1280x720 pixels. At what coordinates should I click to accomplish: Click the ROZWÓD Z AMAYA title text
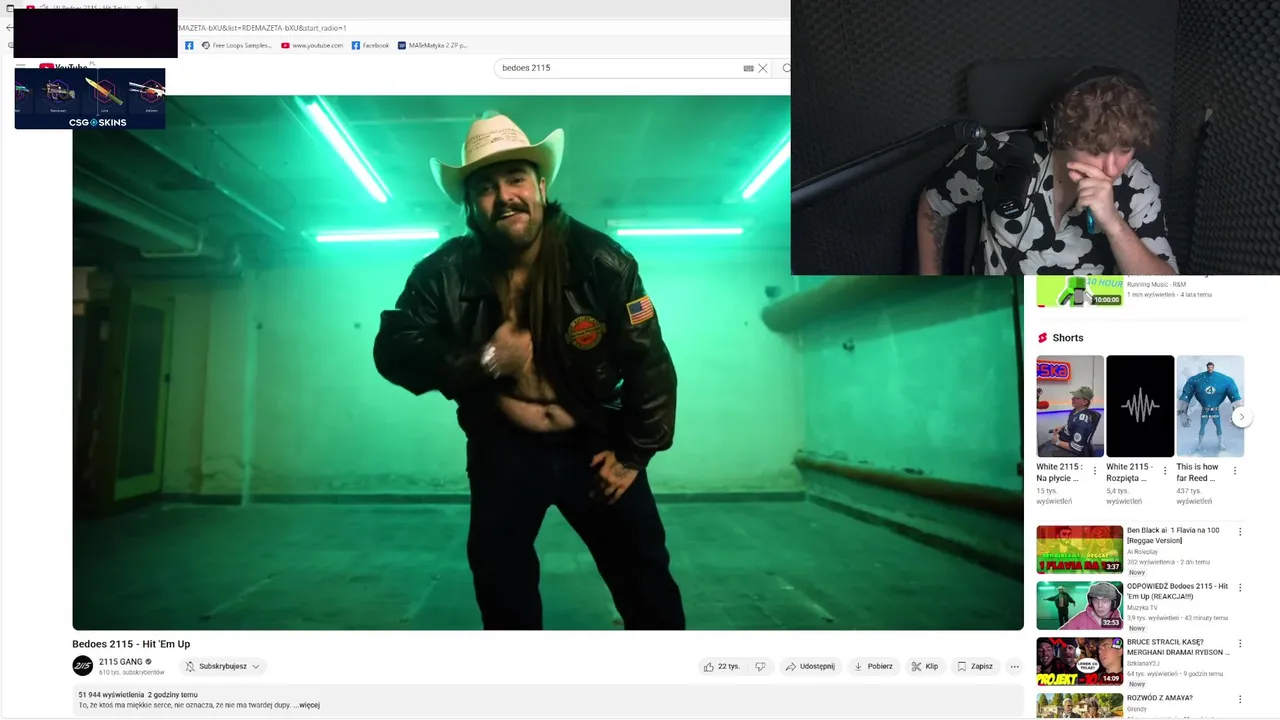click(x=1160, y=698)
